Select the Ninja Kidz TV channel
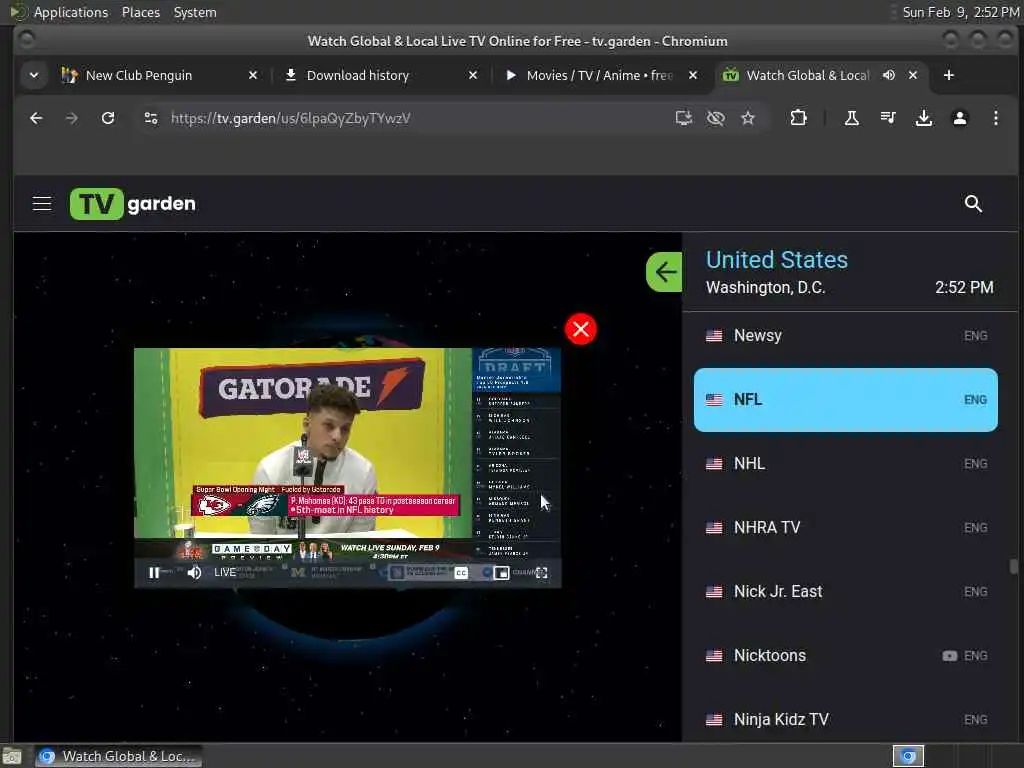 846,720
